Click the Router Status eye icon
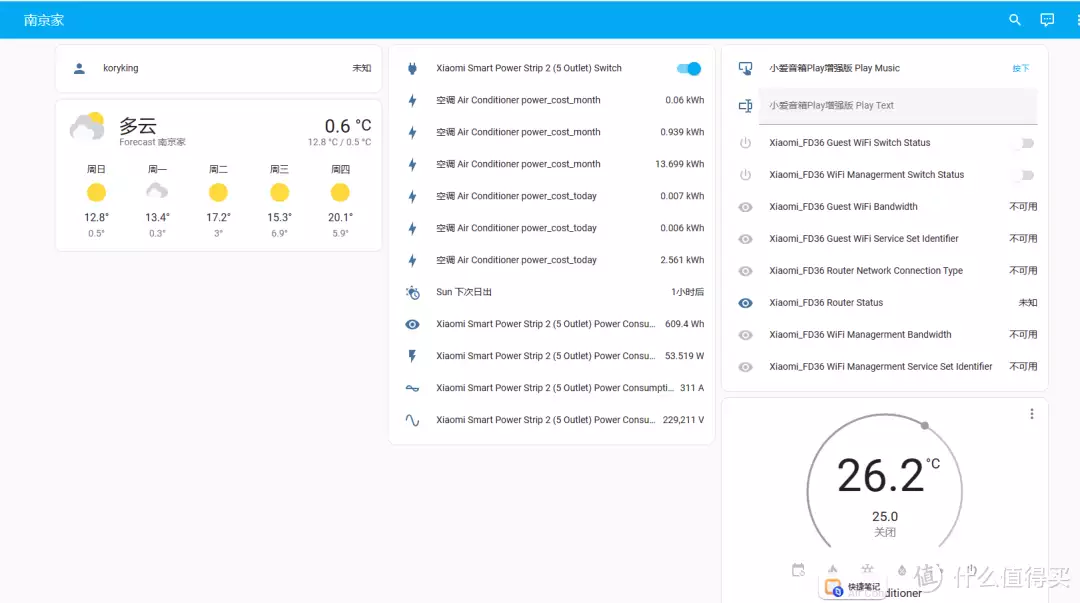The height and width of the screenshot is (603, 1080). tap(745, 303)
